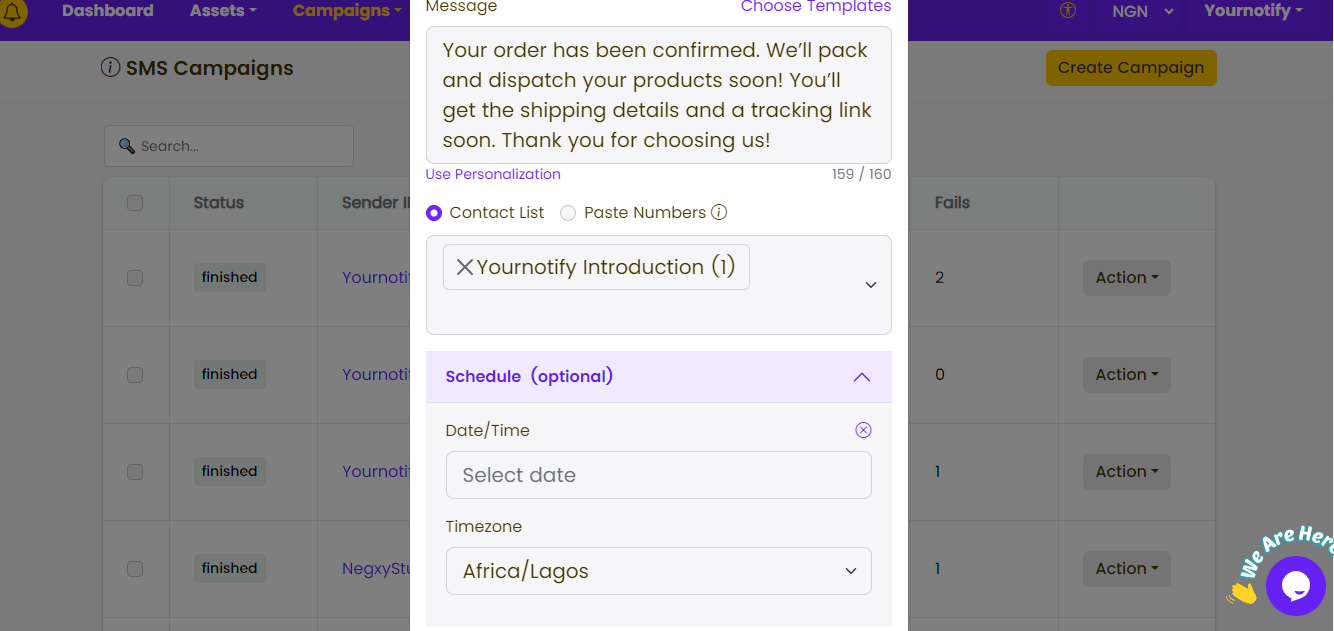The width and height of the screenshot is (1334, 631).
Task: Tick the select-all checkbox in table header
Action: 135,203
